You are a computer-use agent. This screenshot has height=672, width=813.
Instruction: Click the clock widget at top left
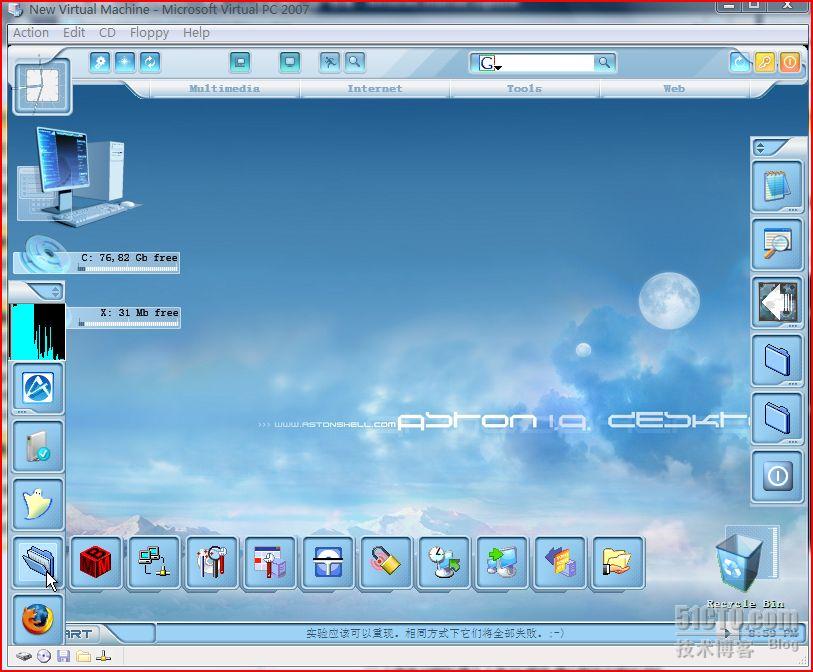pos(42,86)
